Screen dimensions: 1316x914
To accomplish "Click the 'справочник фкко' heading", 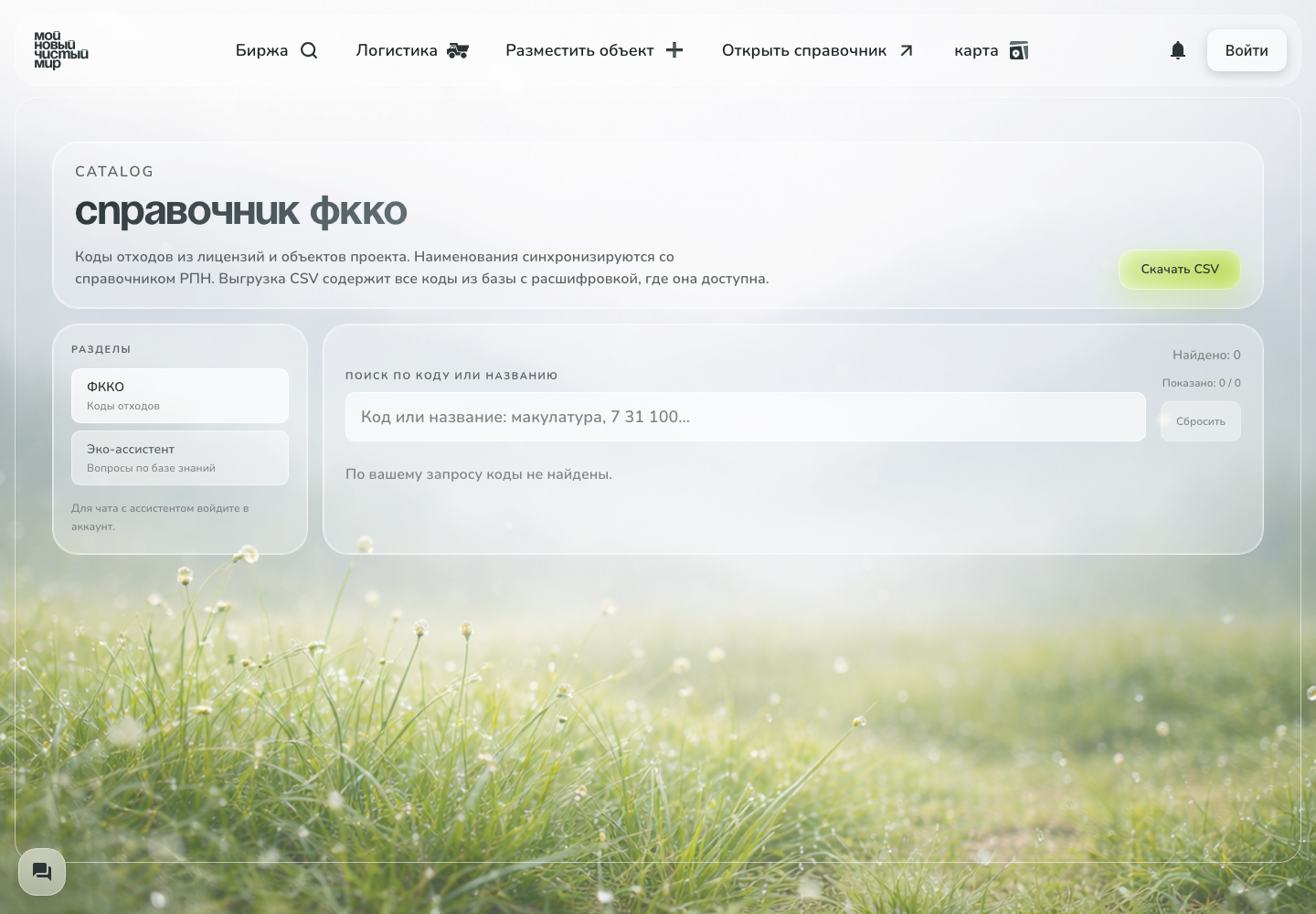I will tap(241, 211).
